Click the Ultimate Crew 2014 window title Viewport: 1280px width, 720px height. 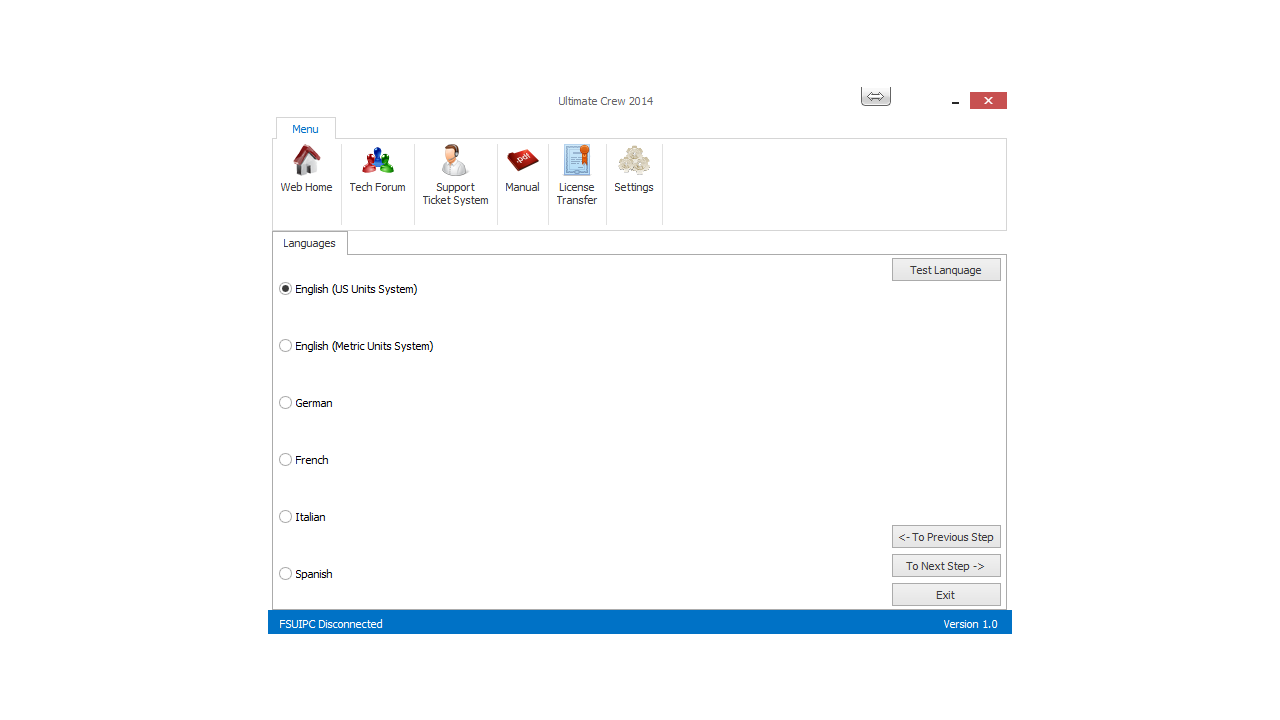tap(606, 101)
